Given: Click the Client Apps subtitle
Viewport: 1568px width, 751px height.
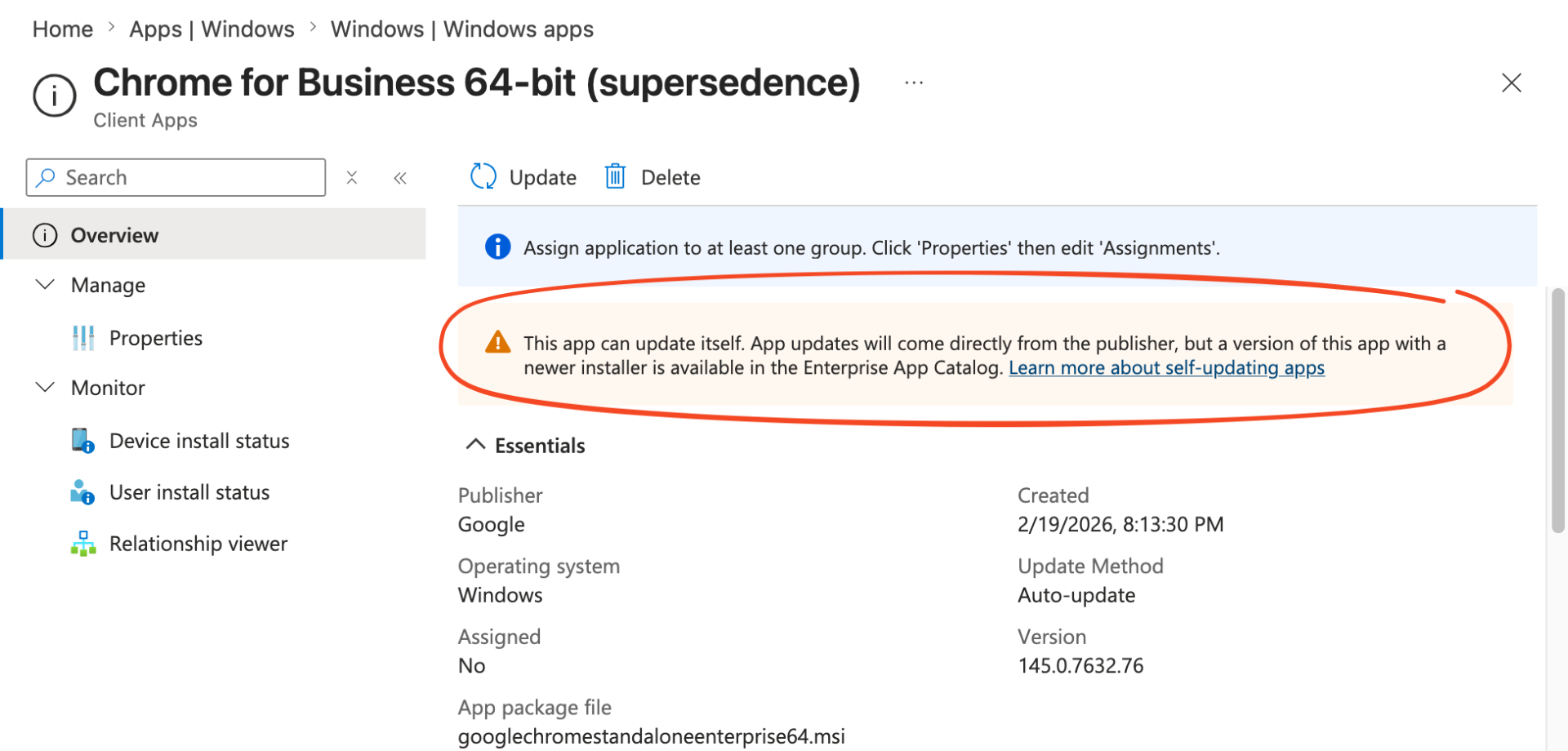Looking at the screenshot, I should click(x=145, y=120).
